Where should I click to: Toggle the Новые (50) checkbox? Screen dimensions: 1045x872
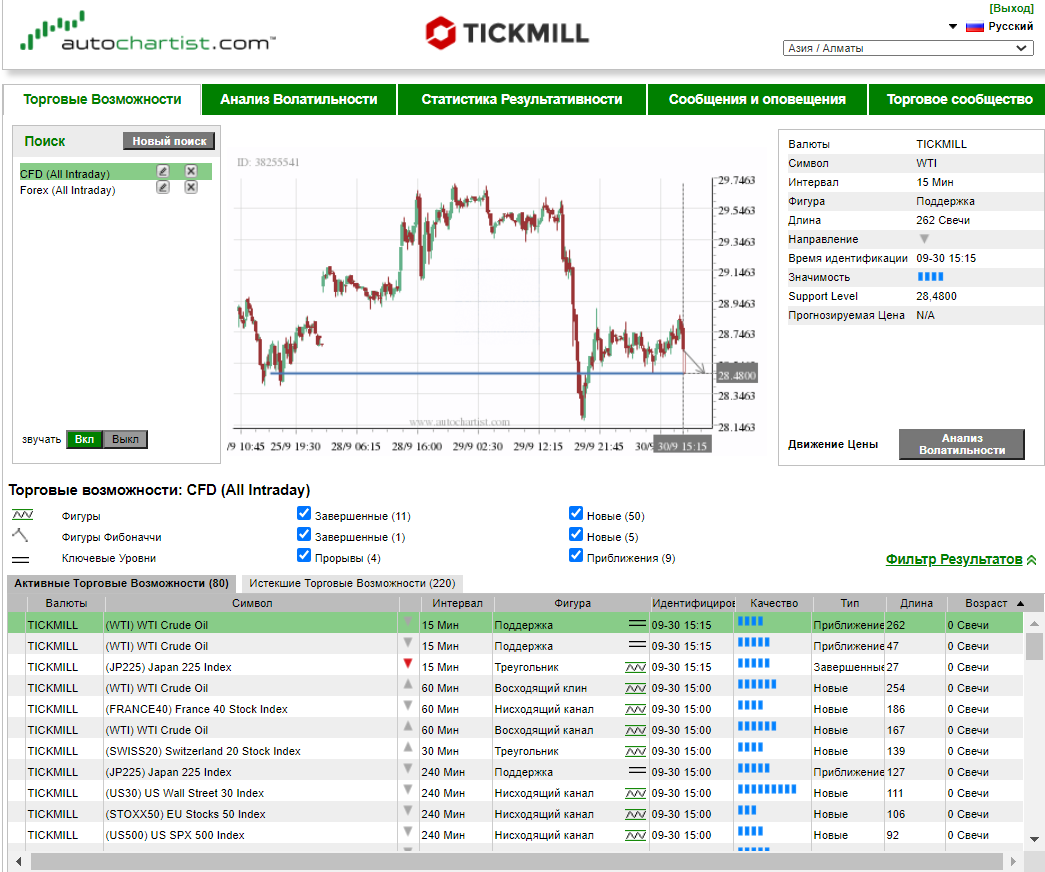click(576, 513)
